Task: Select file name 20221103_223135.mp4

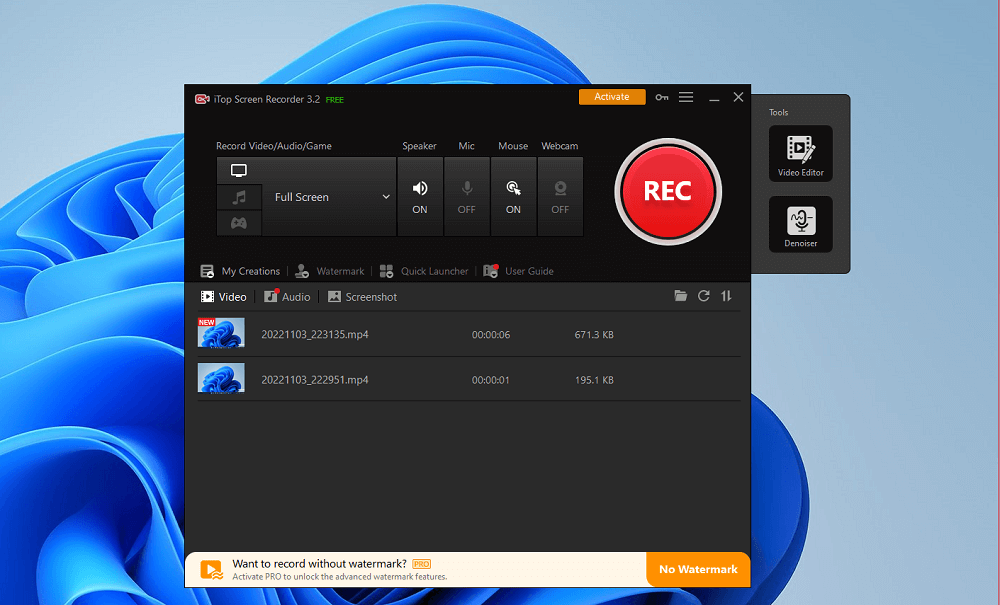Action: tap(315, 335)
